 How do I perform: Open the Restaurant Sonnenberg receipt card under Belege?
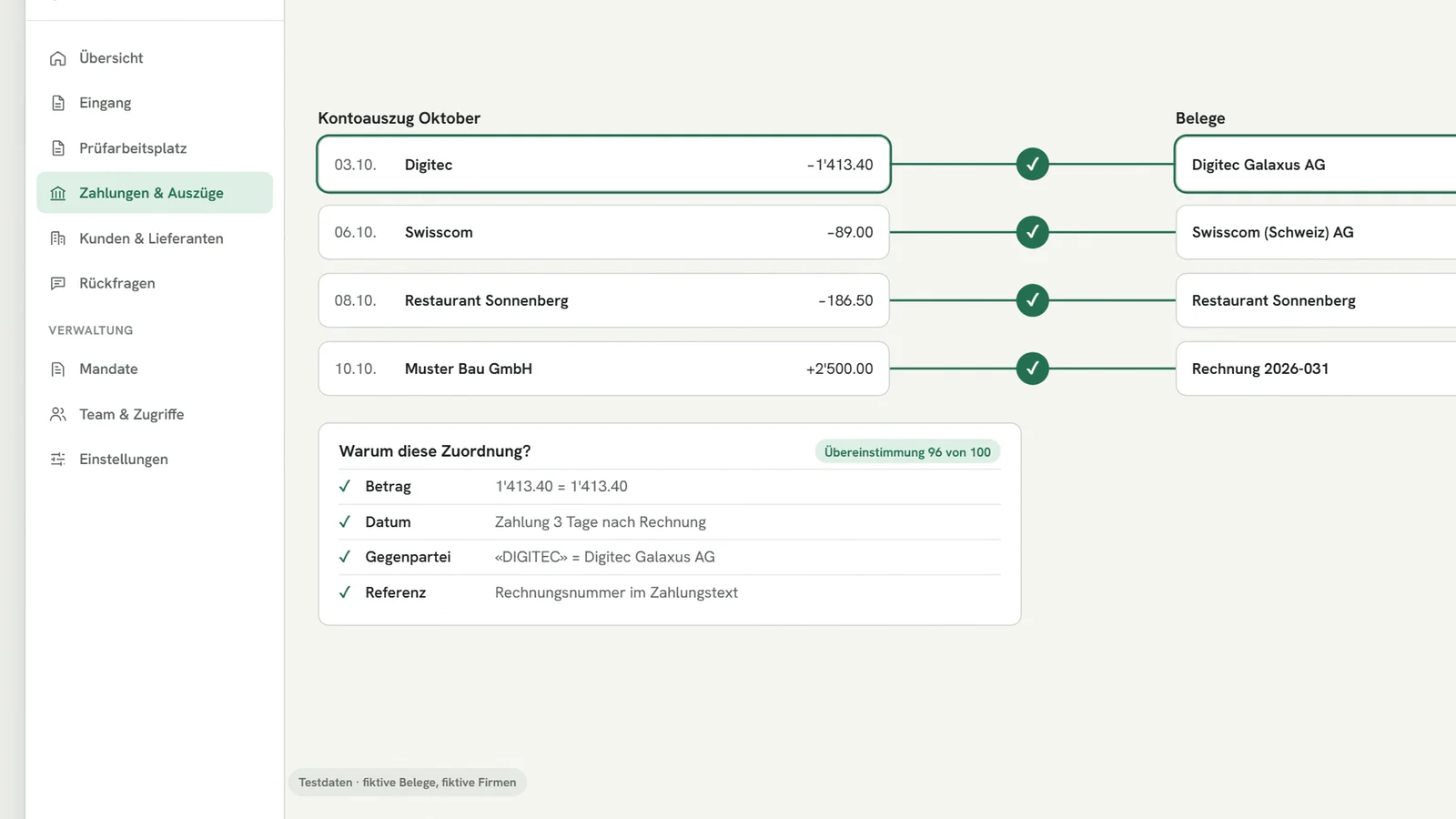pos(1316,300)
